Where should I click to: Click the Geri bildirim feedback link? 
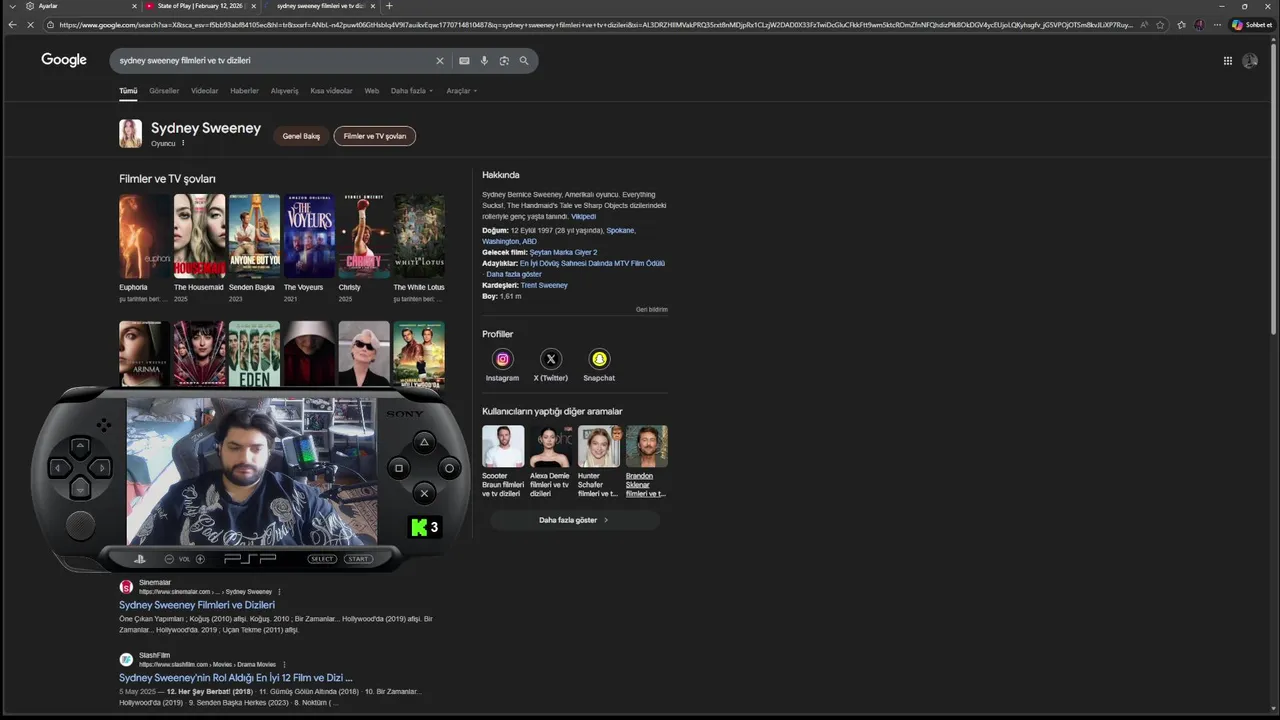[652, 309]
